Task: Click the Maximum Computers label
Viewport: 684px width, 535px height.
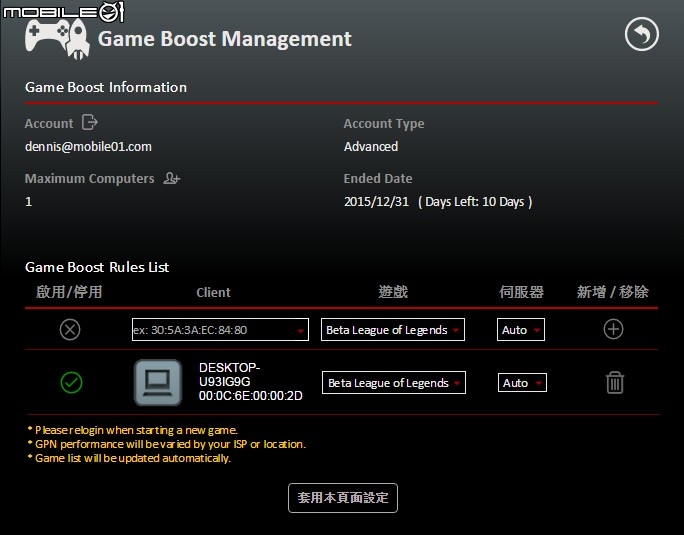Action: pos(89,178)
